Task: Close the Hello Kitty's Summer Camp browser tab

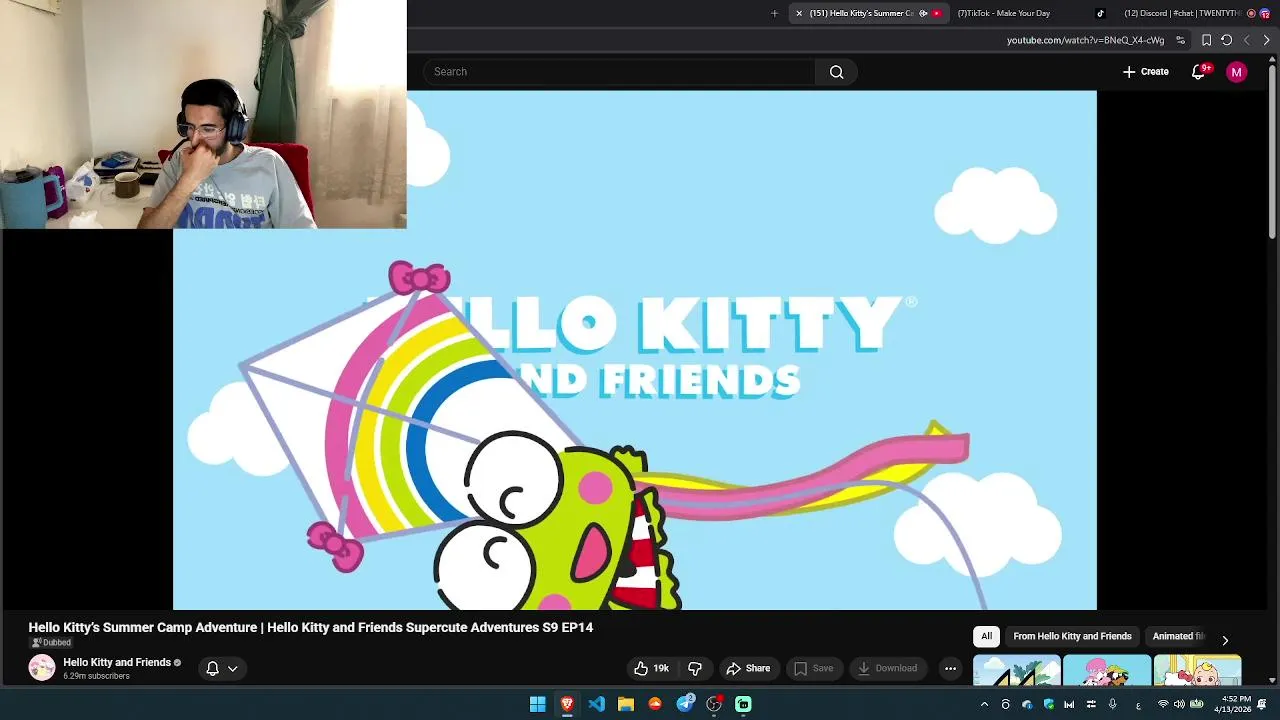Action: [x=799, y=13]
